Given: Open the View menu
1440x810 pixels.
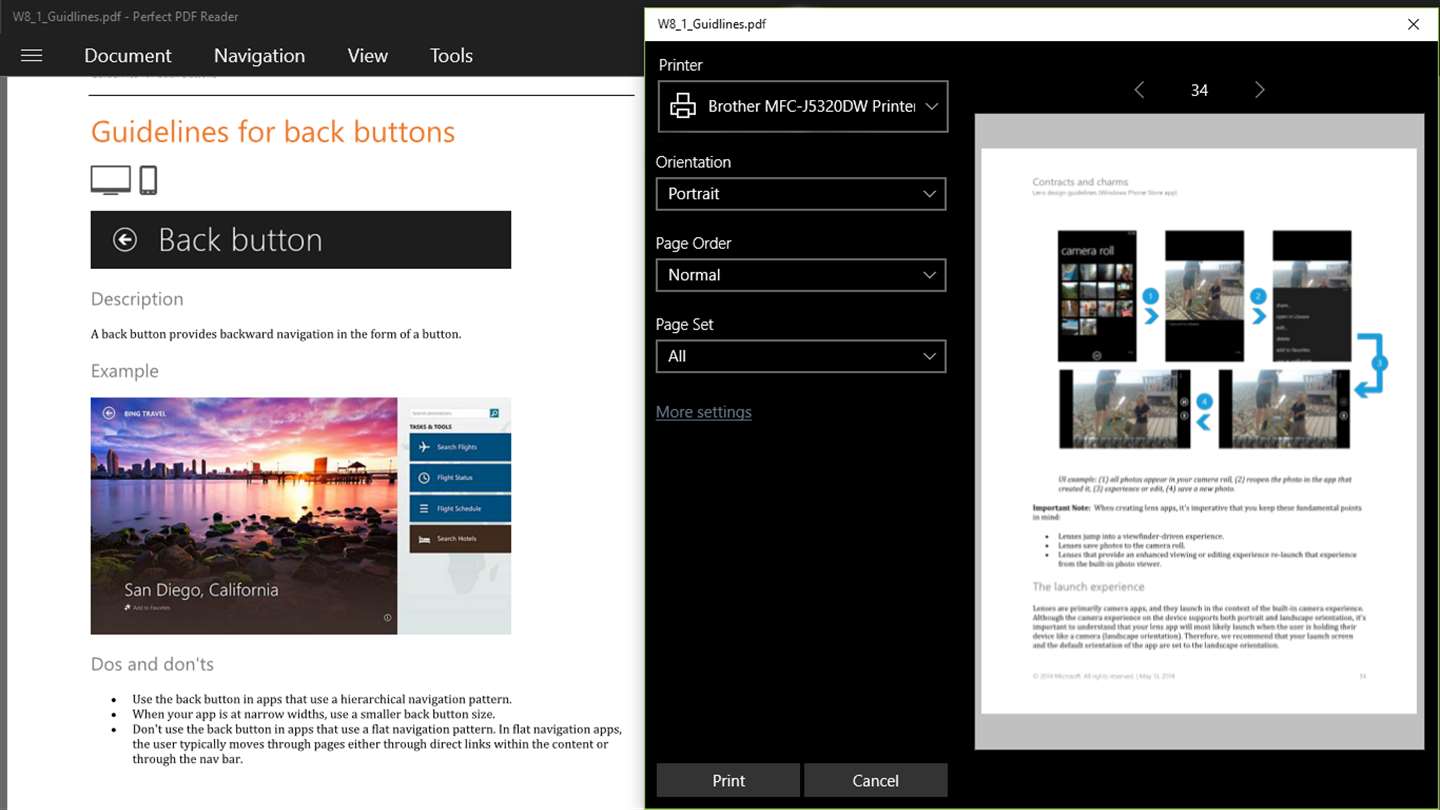Looking at the screenshot, I should [x=367, y=56].
